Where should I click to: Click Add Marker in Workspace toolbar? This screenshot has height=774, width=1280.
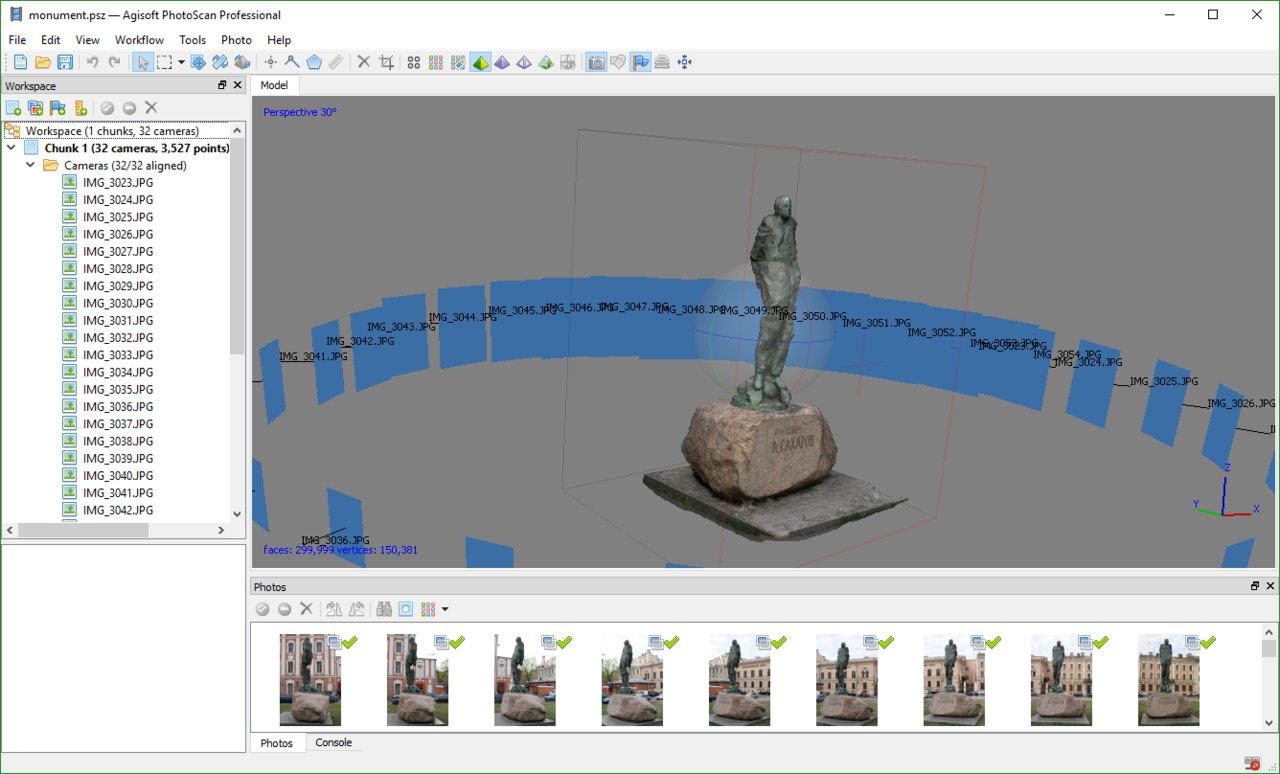pos(58,108)
